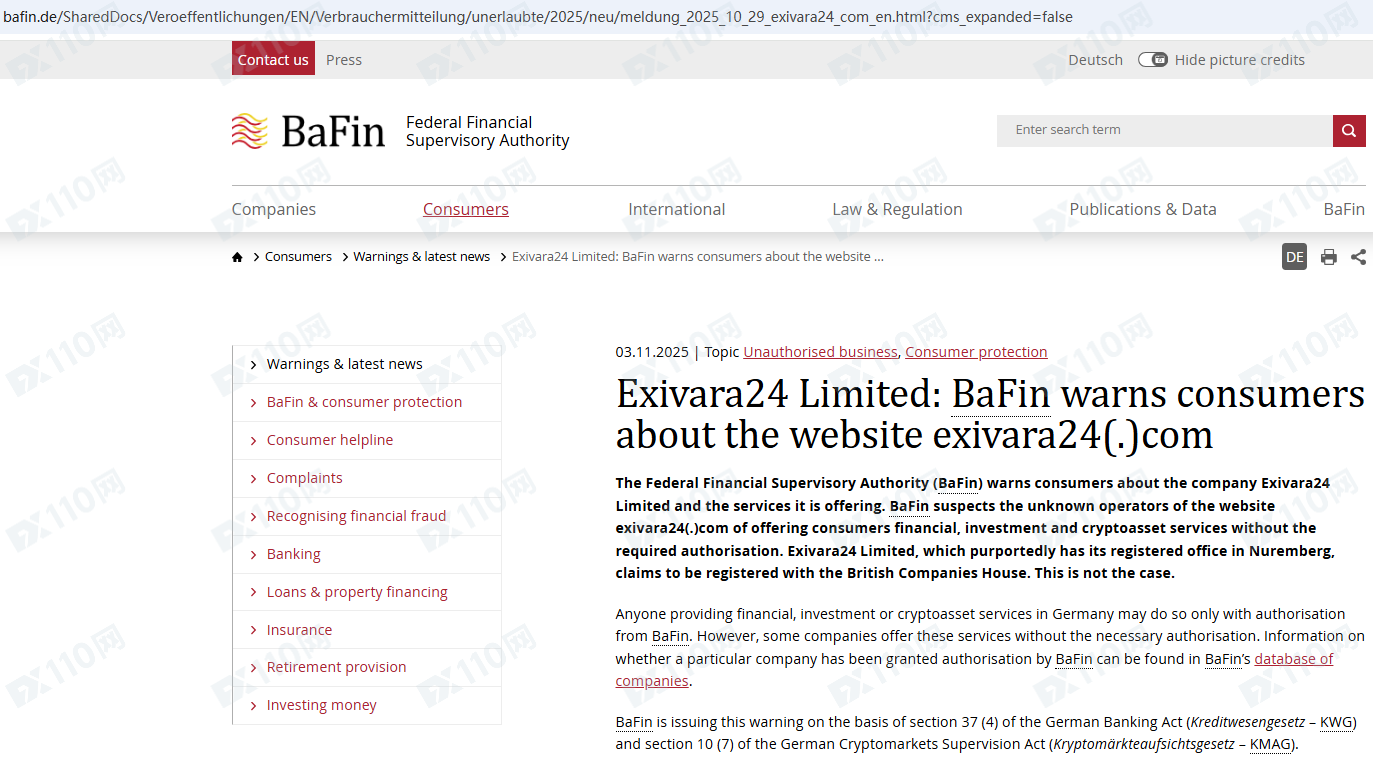Click the Federal Financial Supervisory Authority tagline
The height and width of the screenshot is (760, 1373).
pyautogui.click(x=488, y=131)
